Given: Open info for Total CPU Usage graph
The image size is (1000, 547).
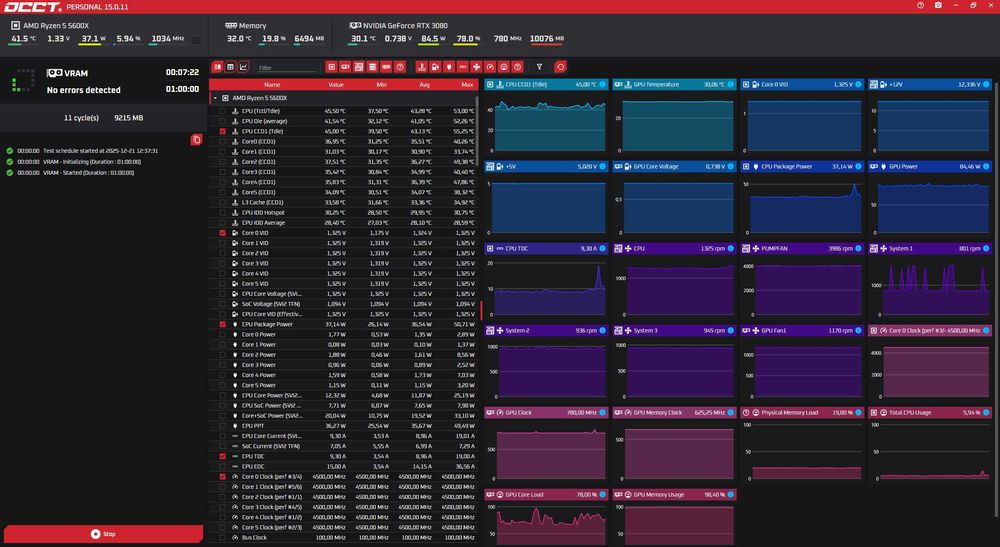Looking at the screenshot, I should pos(987,412).
